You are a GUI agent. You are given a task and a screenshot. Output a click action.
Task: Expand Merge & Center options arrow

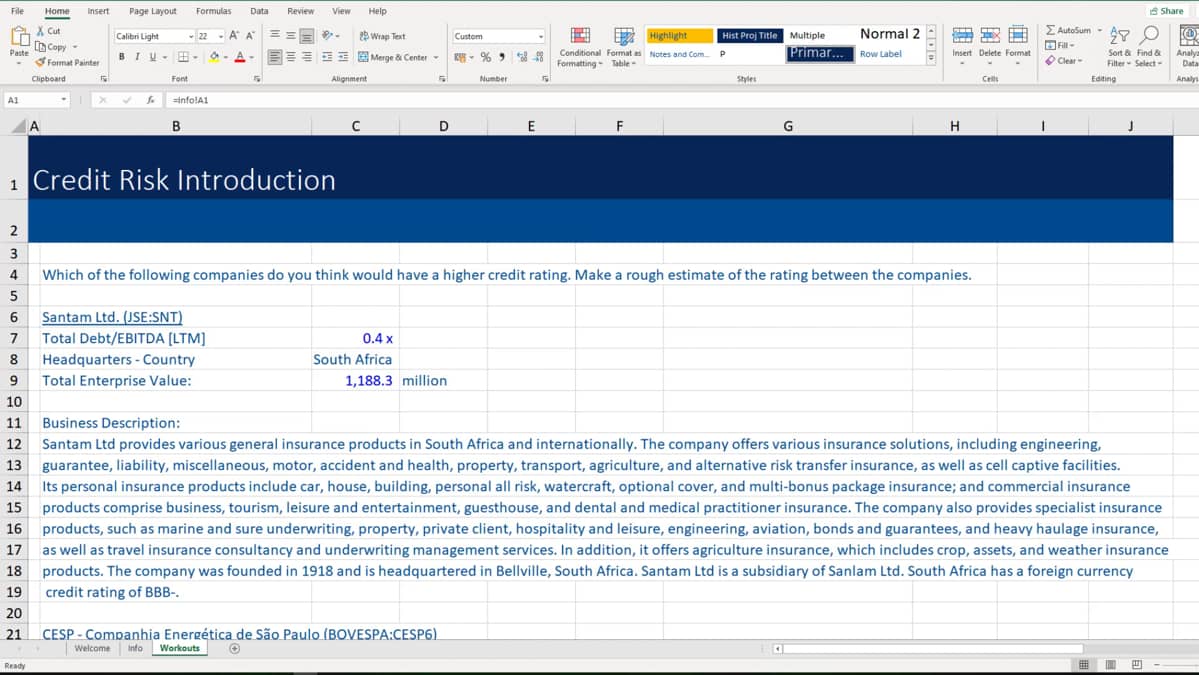(x=436, y=57)
